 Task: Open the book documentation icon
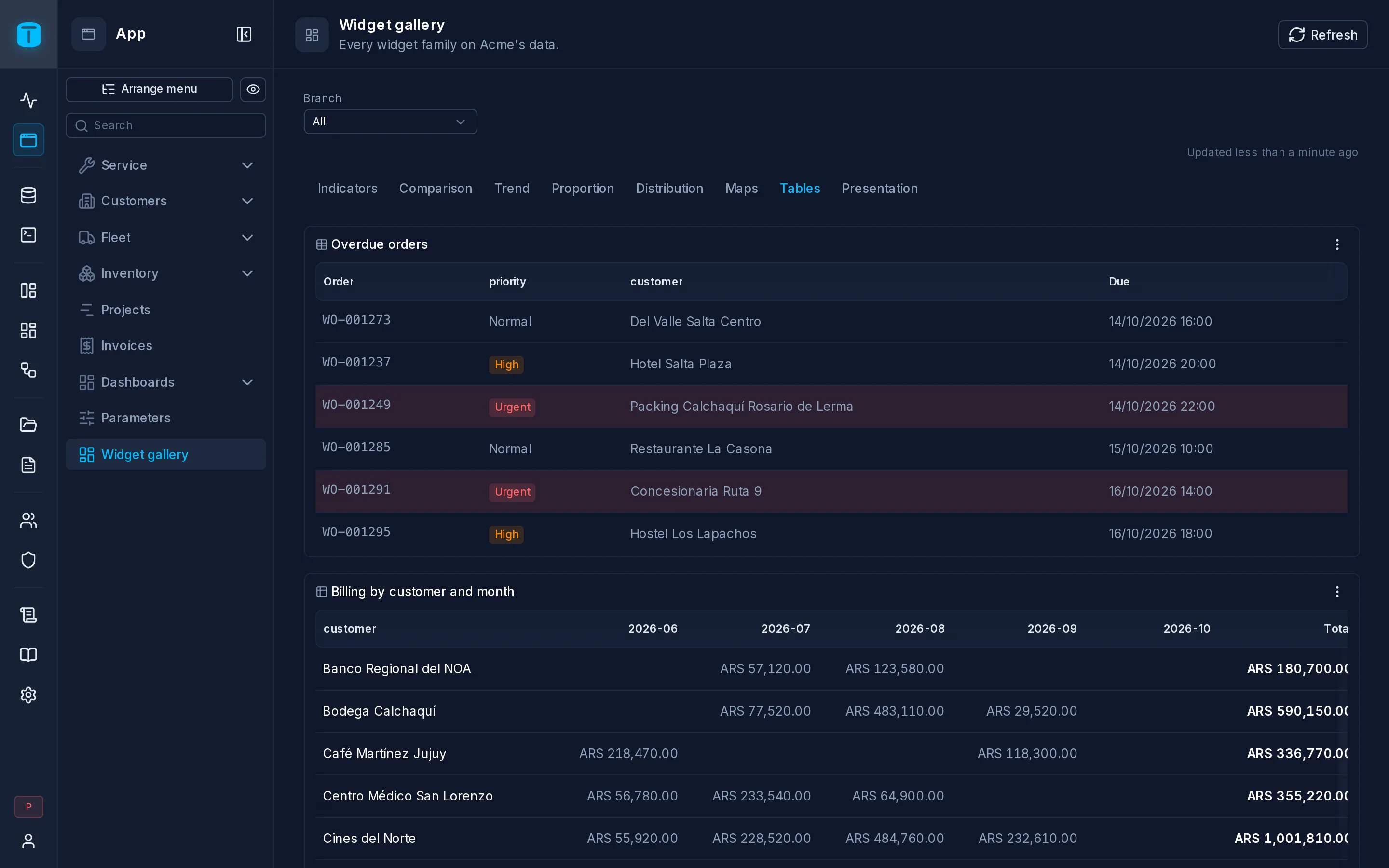(x=28, y=655)
